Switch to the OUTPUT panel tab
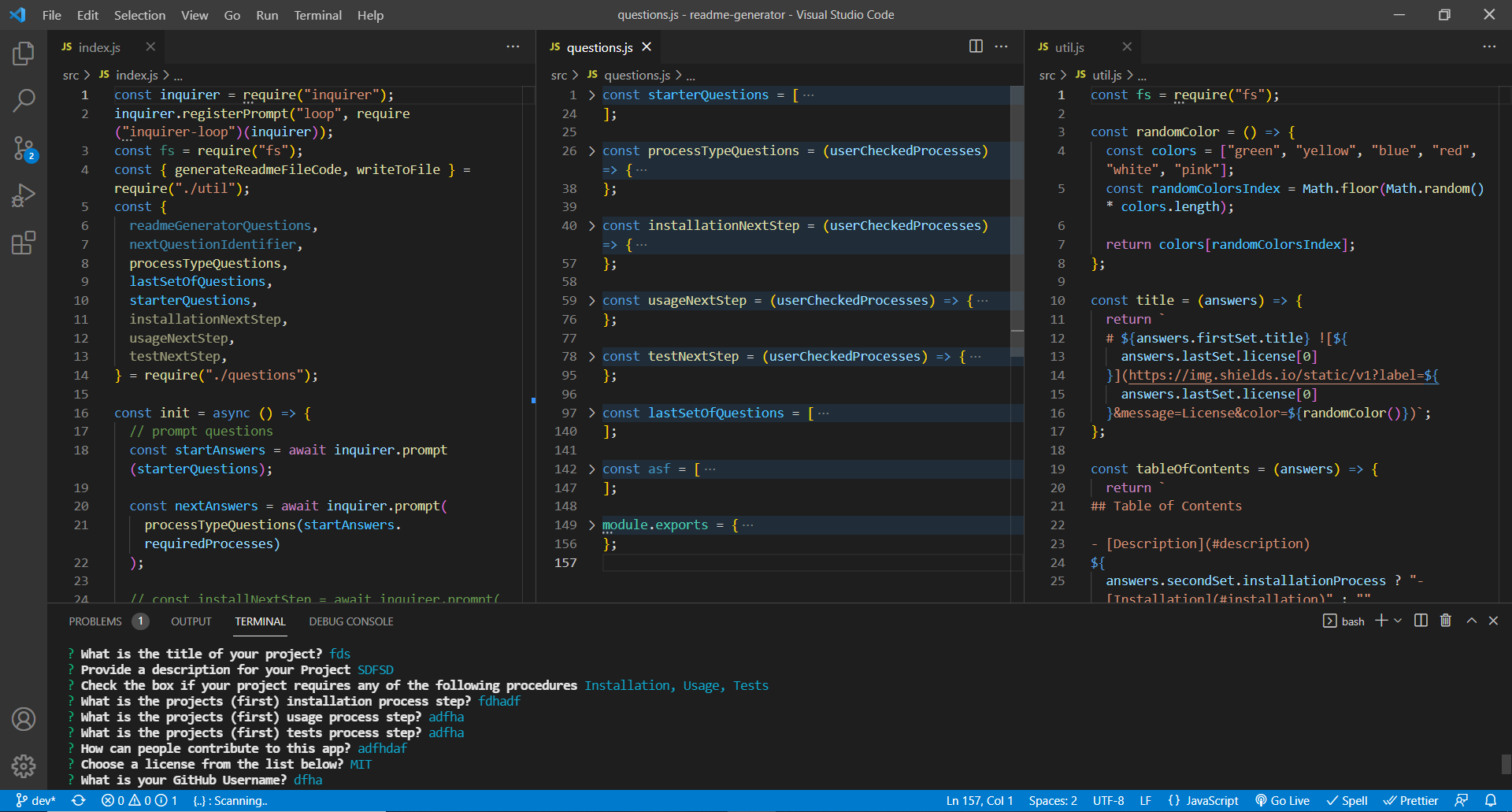 [191, 621]
